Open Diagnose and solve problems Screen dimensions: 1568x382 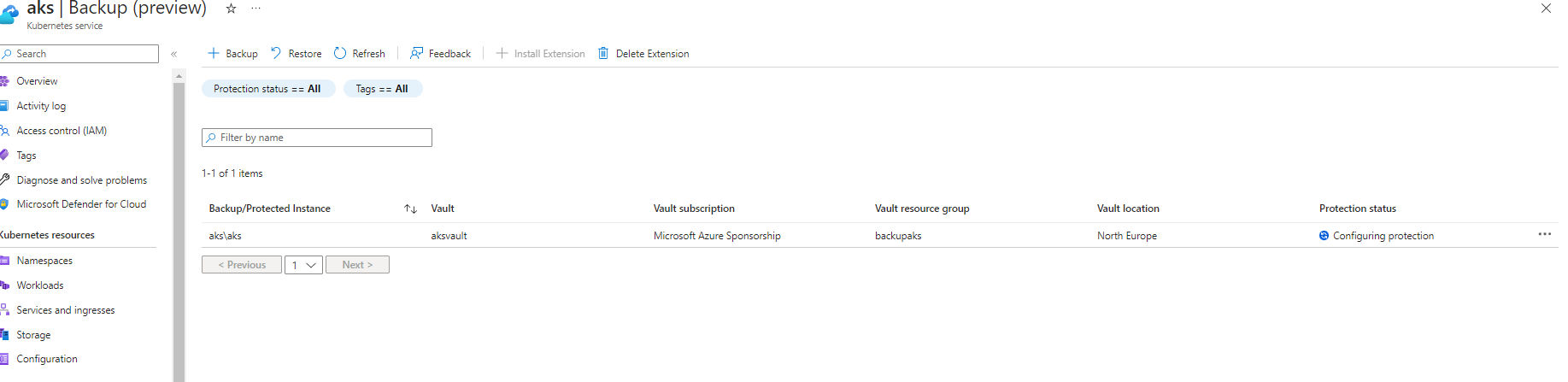[82, 180]
